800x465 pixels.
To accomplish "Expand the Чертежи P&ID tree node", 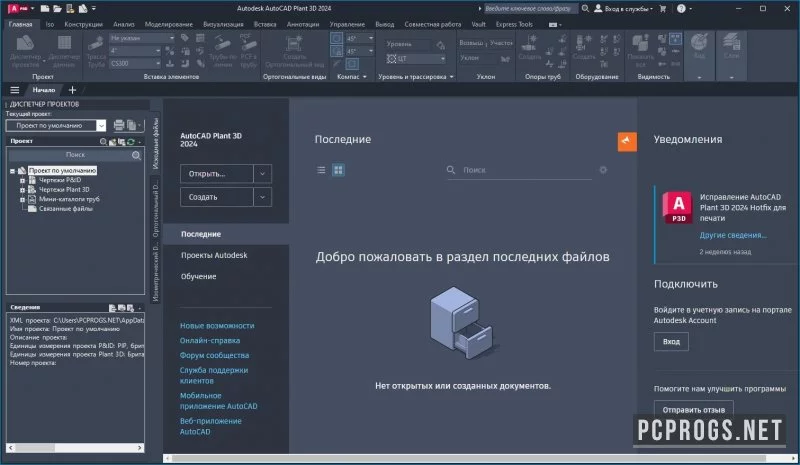I will click(22, 180).
